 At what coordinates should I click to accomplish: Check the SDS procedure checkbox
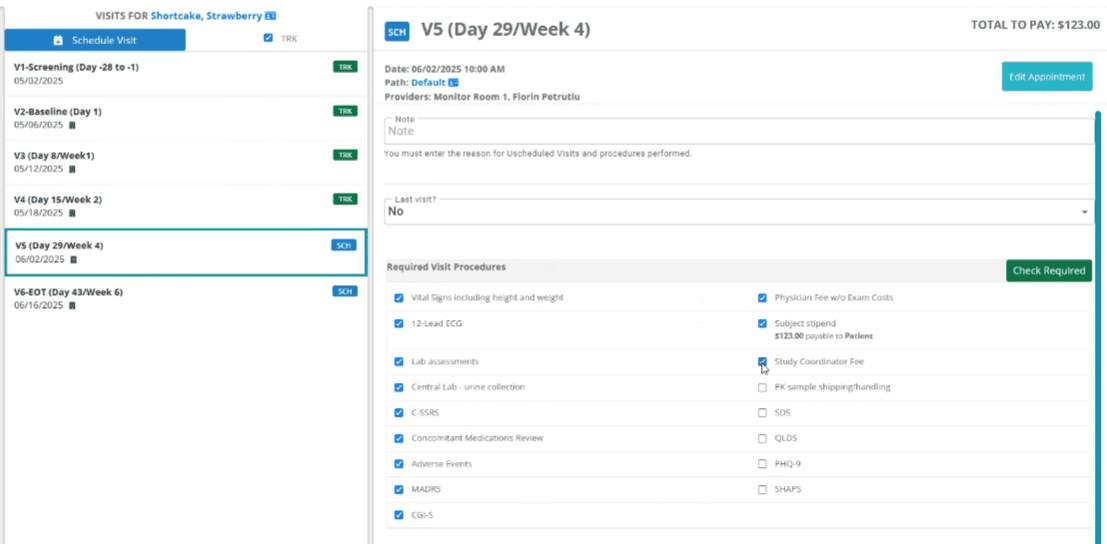762,413
